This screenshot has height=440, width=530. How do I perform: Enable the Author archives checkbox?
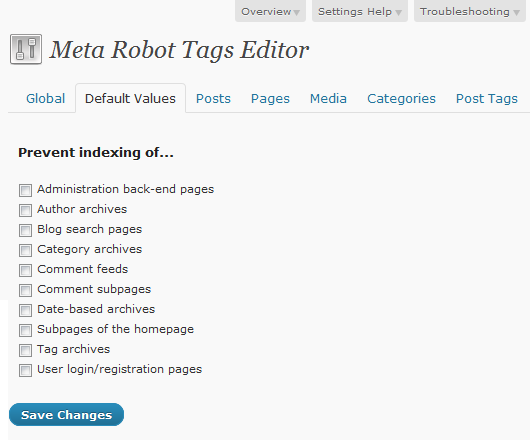(25, 210)
